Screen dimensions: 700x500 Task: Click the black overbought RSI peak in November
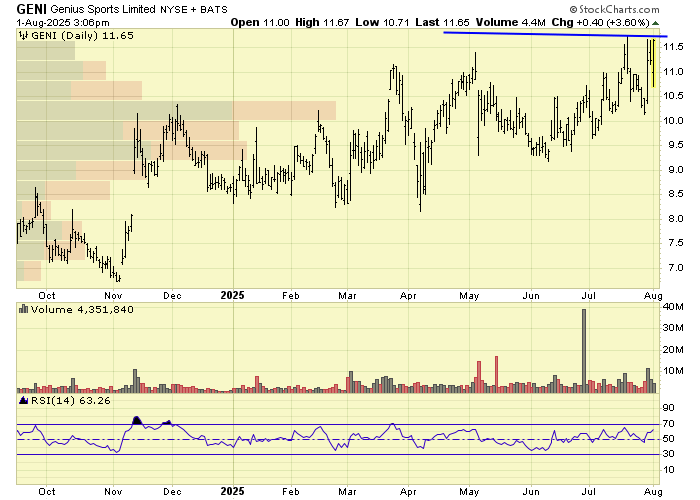click(x=137, y=420)
